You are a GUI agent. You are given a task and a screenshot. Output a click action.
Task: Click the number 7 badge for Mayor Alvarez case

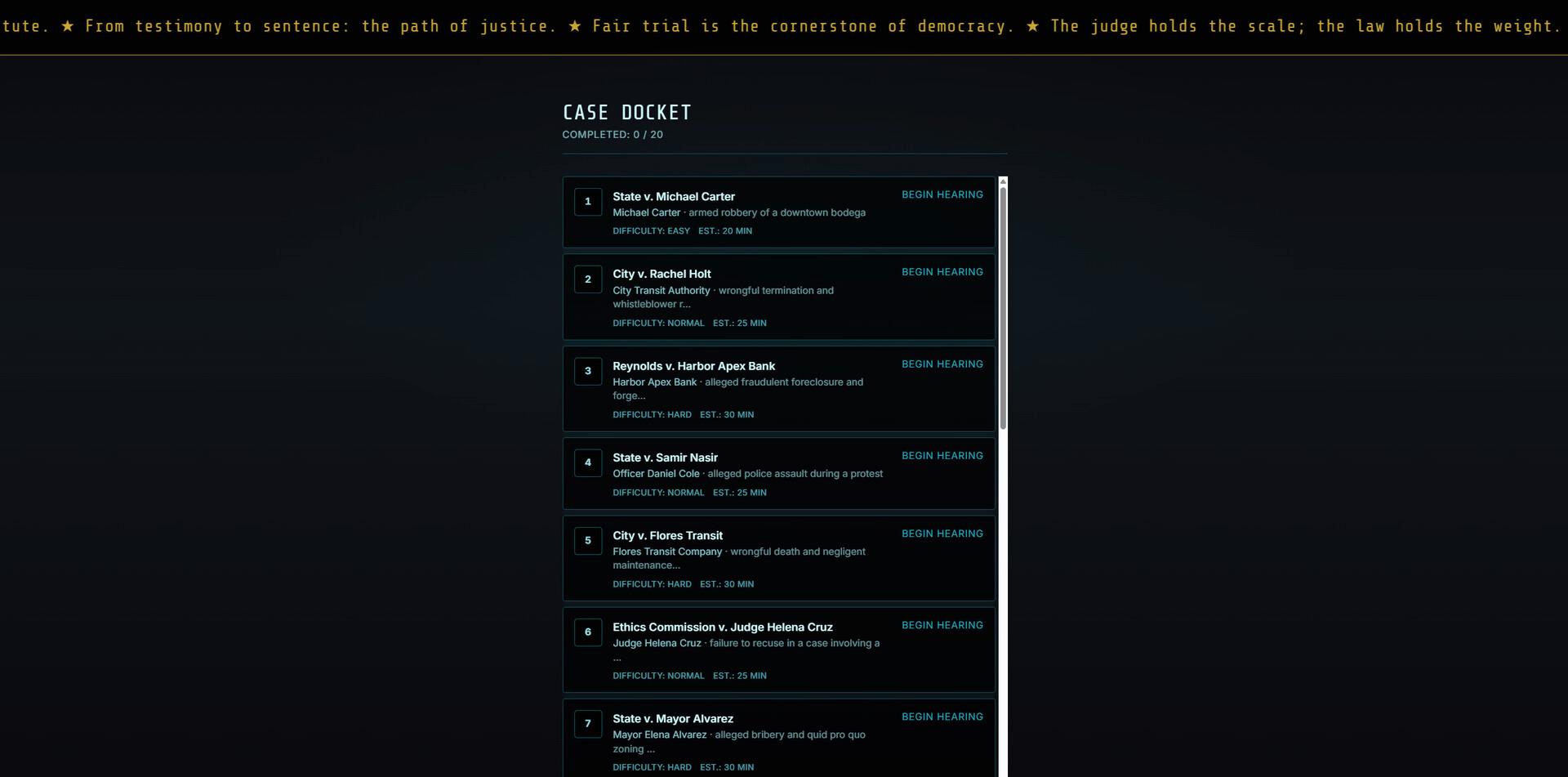point(588,724)
